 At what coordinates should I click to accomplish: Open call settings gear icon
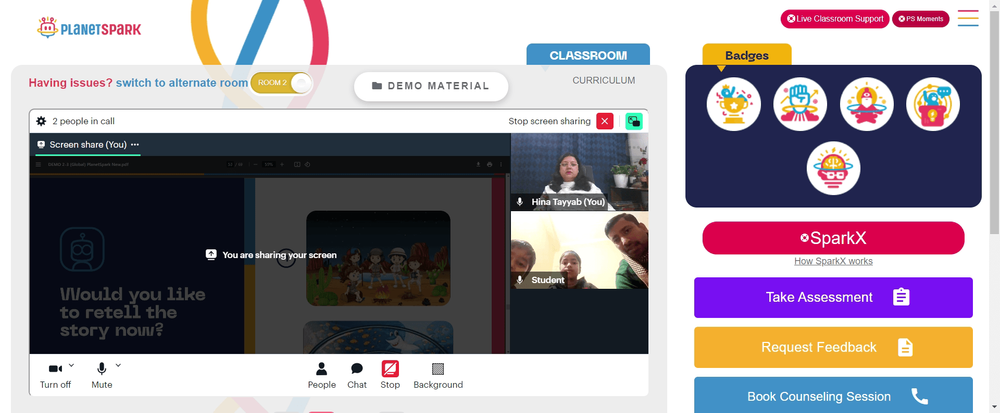point(41,121)
